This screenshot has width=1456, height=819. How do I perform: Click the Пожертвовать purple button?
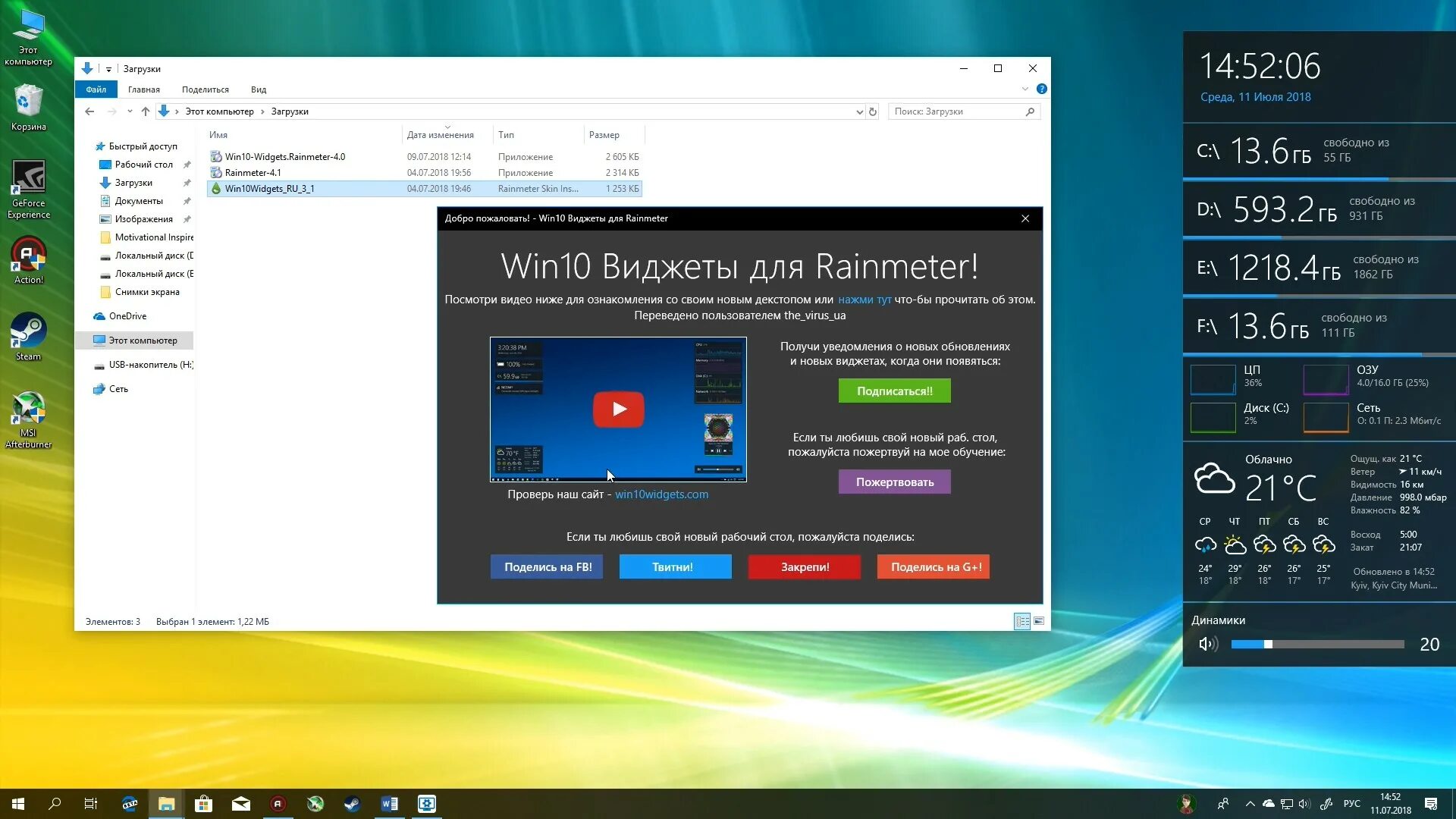[894, 482]
